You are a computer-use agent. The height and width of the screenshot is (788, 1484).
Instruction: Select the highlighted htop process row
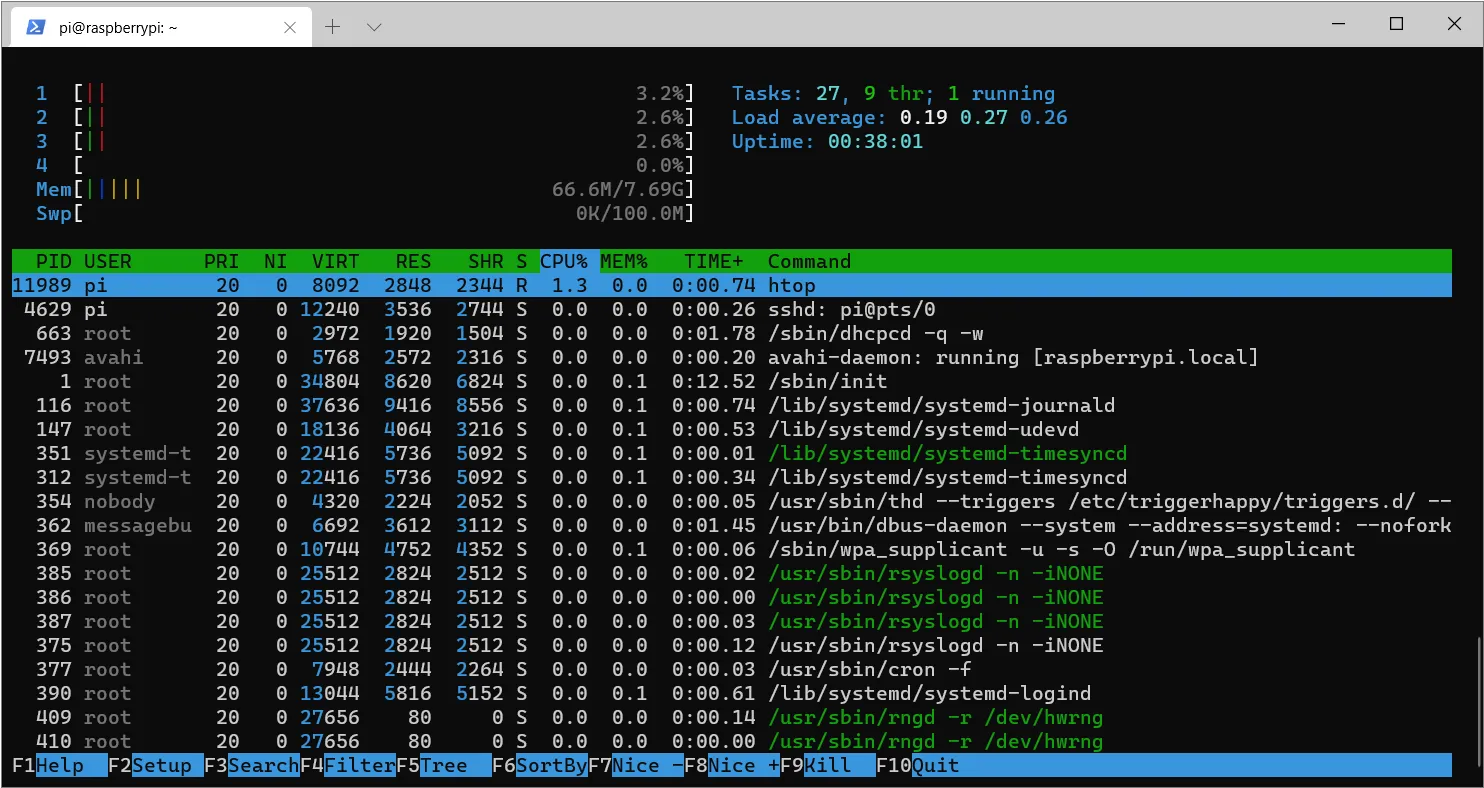click(x=732, y=285)
